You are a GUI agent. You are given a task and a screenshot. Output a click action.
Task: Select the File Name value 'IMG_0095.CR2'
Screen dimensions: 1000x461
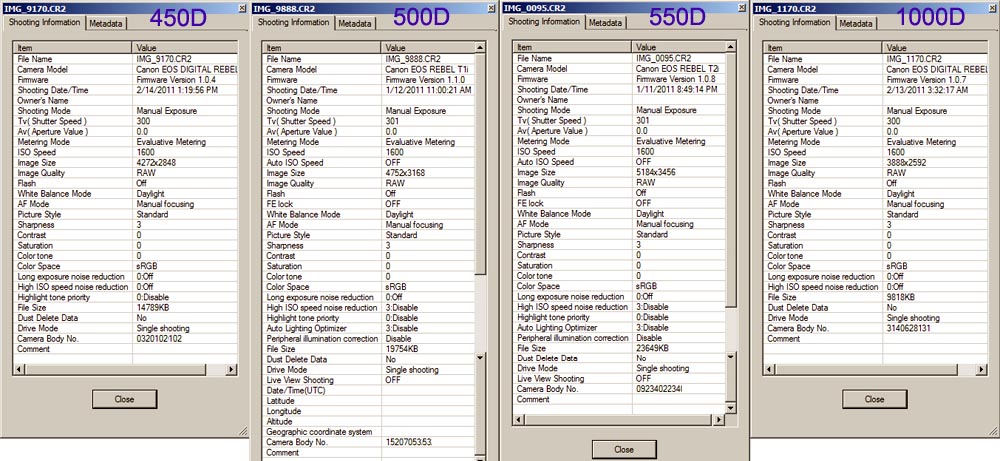[665, 58]
